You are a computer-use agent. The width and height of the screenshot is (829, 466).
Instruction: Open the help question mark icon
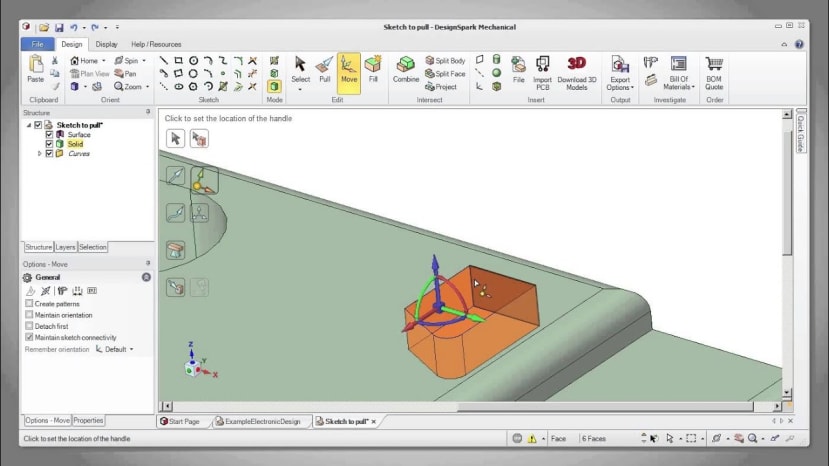coord(799,44)
